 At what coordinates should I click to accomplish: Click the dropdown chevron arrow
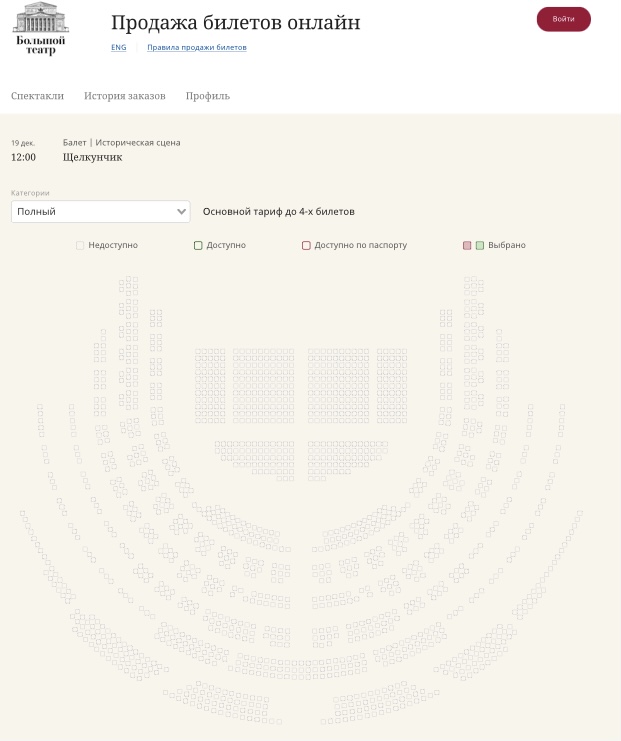[x=181, y=212]
